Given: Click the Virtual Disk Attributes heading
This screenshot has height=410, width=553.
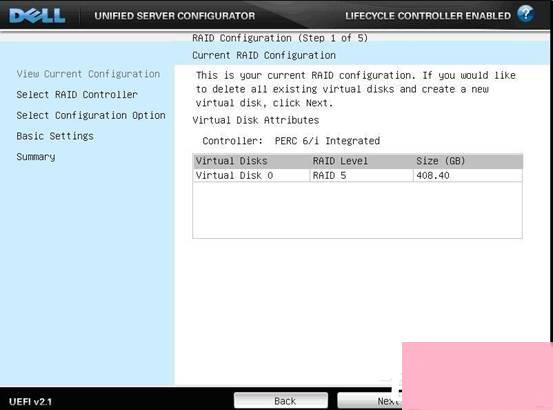Looking at the screenshot, I should tap(256, 120).
